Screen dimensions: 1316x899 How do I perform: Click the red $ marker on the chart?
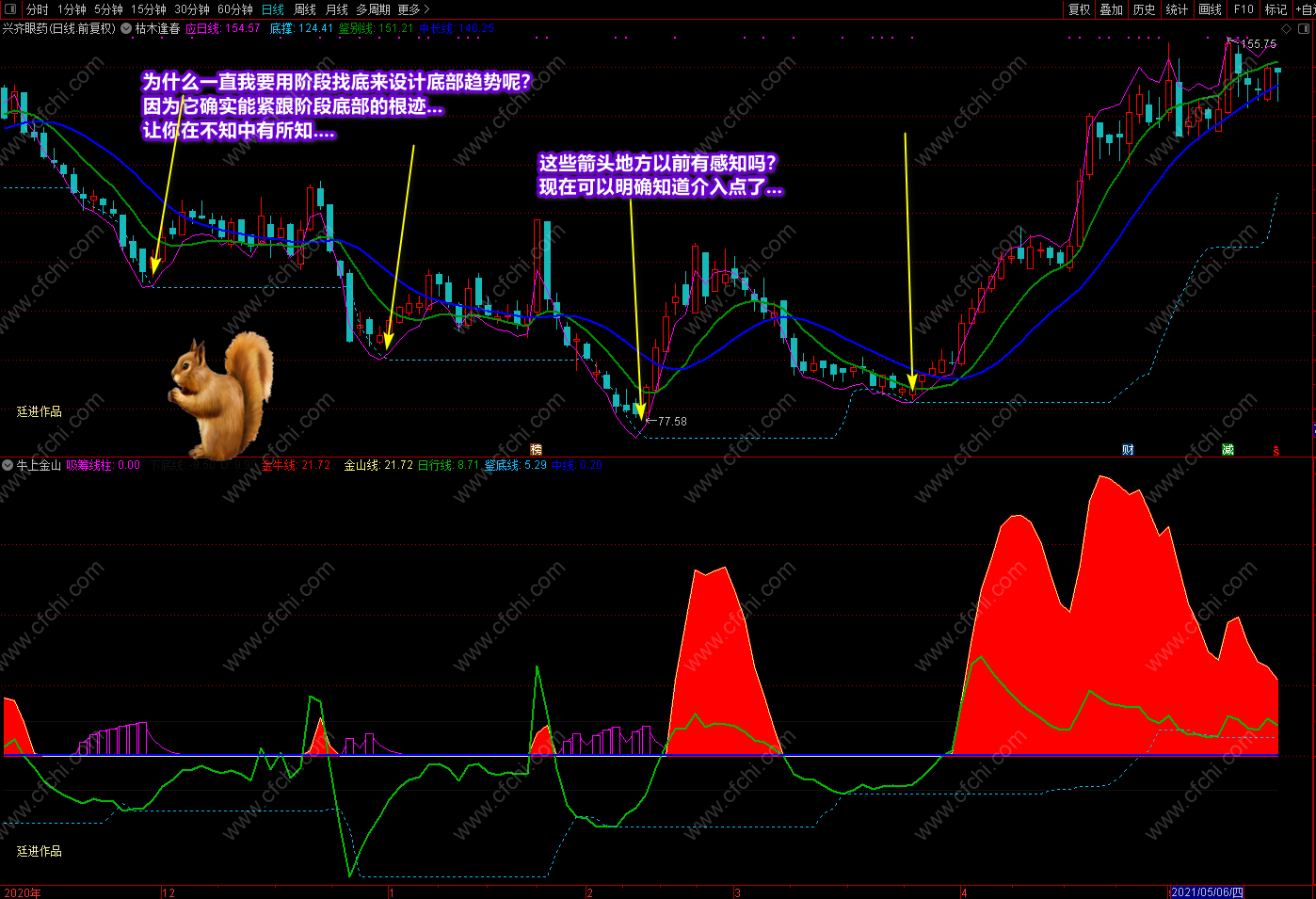pos(1276,451)
